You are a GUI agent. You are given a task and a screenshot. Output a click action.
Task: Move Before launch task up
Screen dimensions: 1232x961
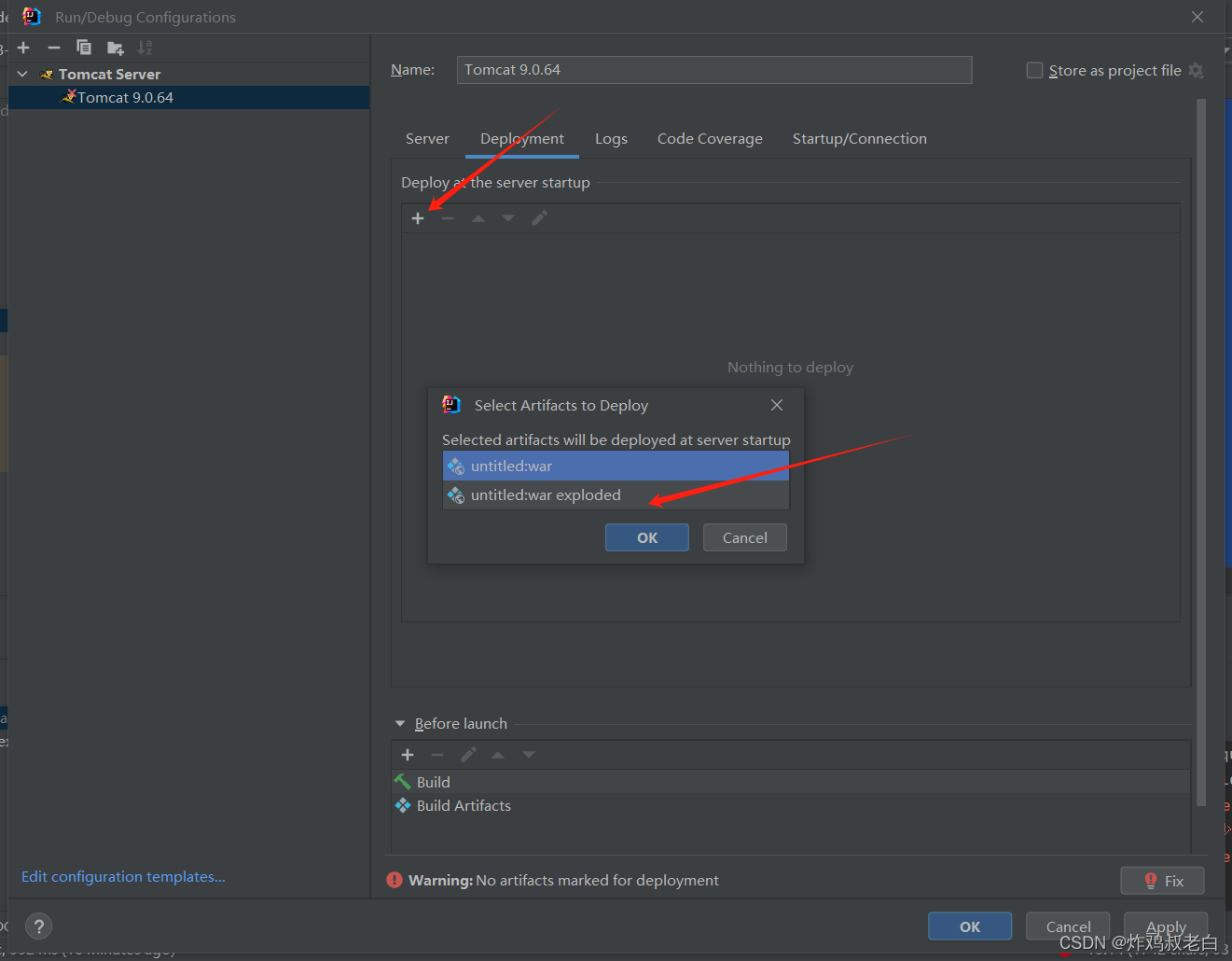pos(498,755)
